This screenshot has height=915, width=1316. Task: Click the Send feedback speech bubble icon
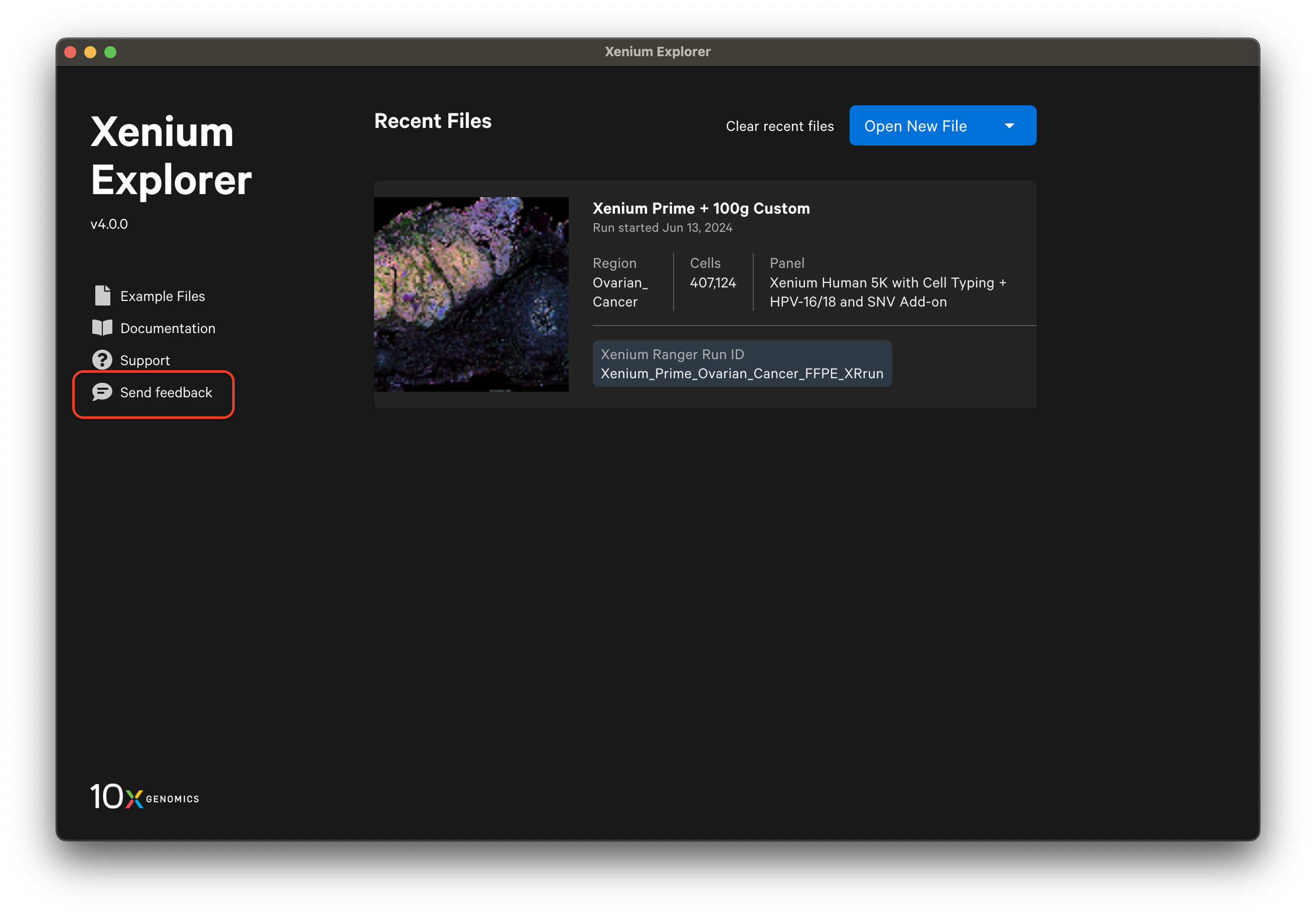click(x=102, y=392)
